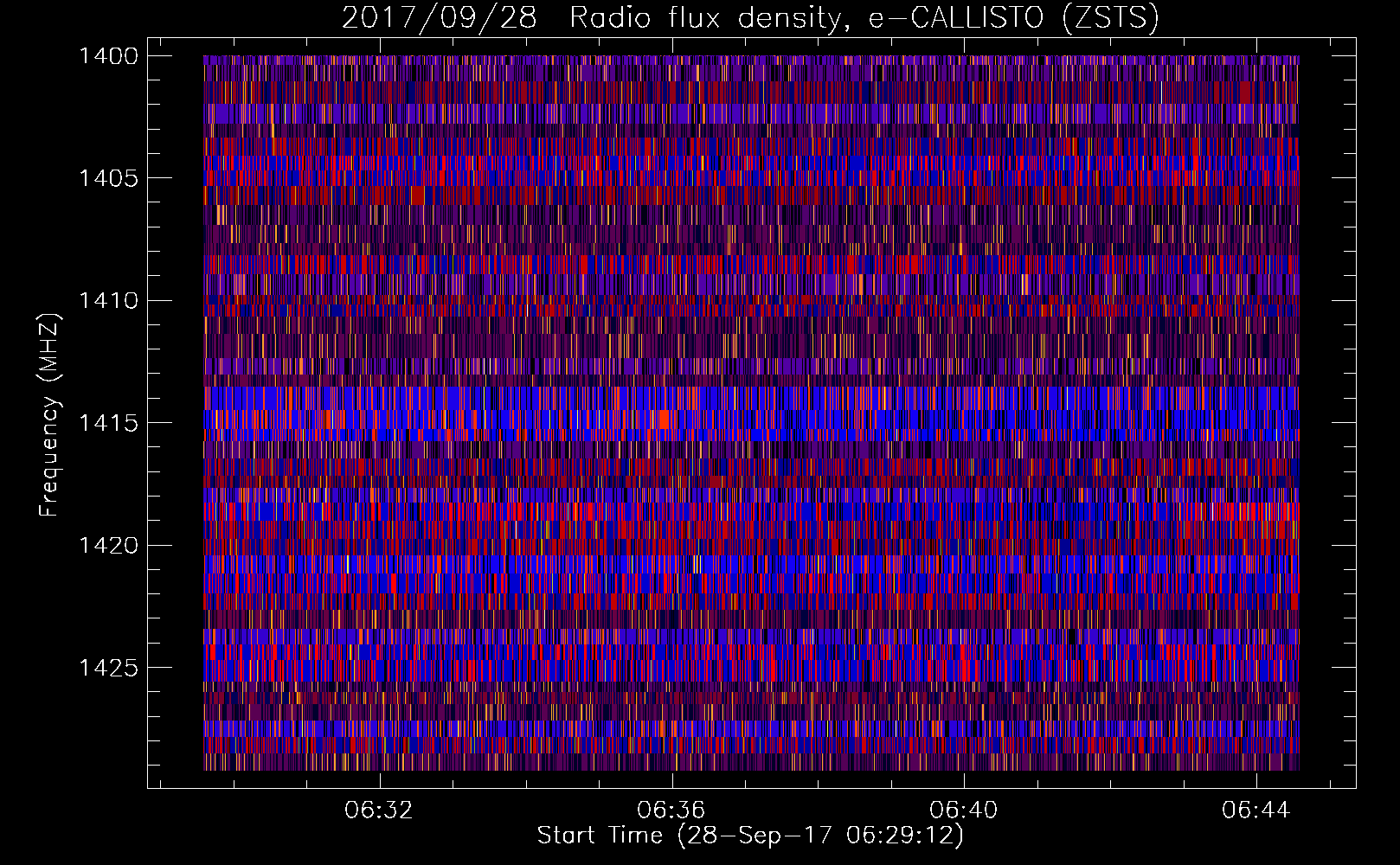Image resolution: width=1400 pixels, height=865 pixels.
Task: Click the 06:40 time tick label
Action: coord(963,811)
